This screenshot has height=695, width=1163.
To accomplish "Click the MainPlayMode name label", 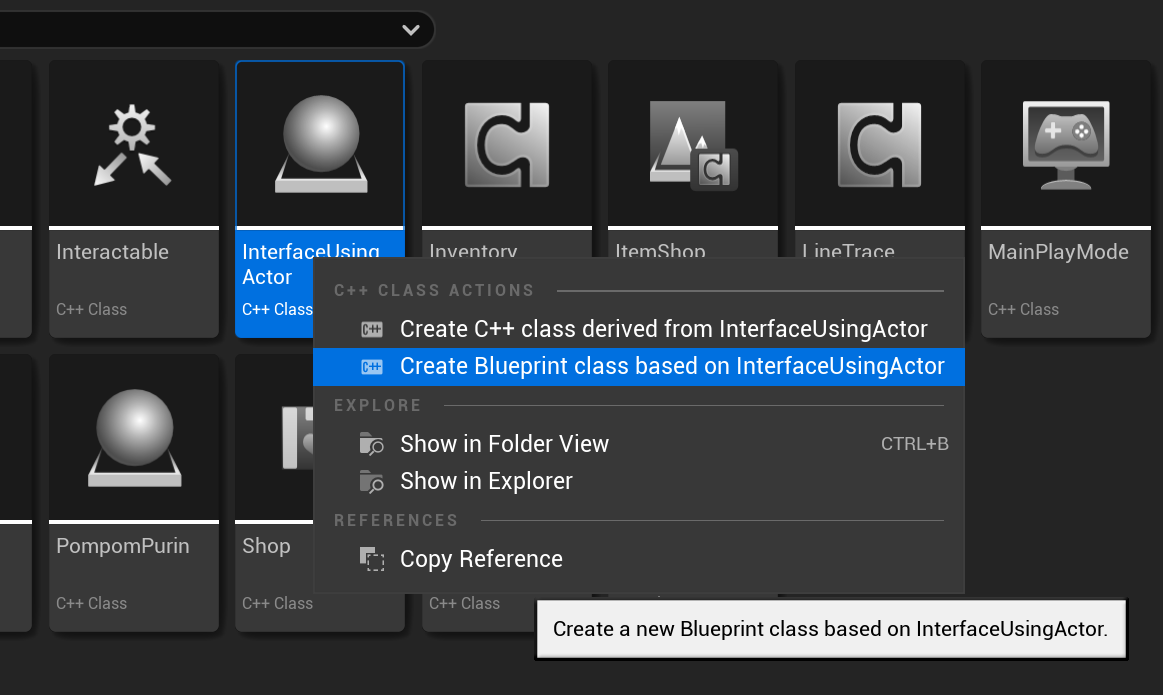I will tap(1058, 252).
